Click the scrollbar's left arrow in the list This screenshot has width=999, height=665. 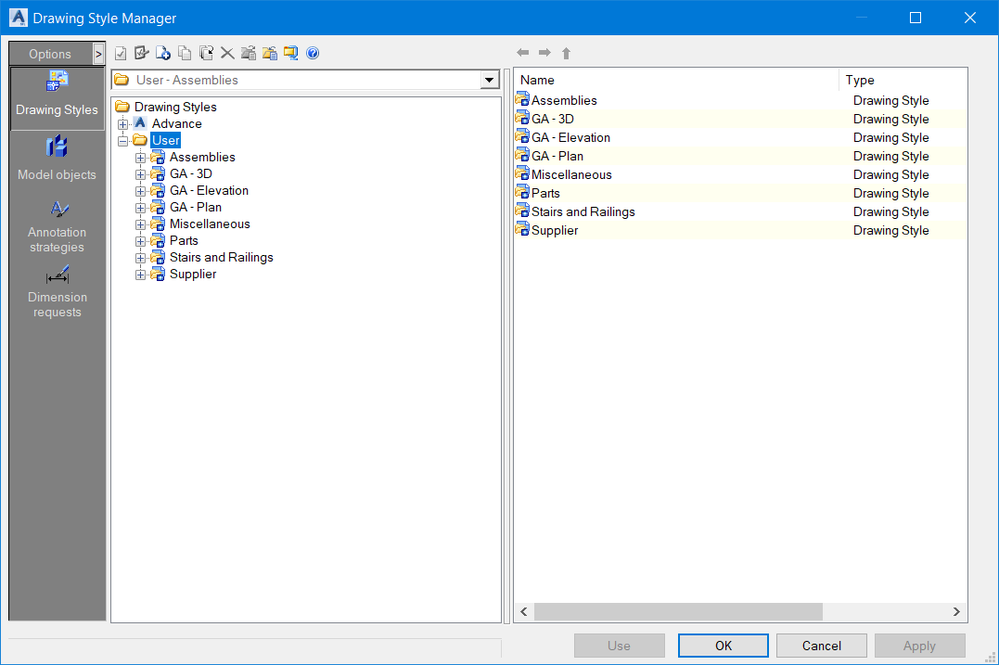pos(524,611)
